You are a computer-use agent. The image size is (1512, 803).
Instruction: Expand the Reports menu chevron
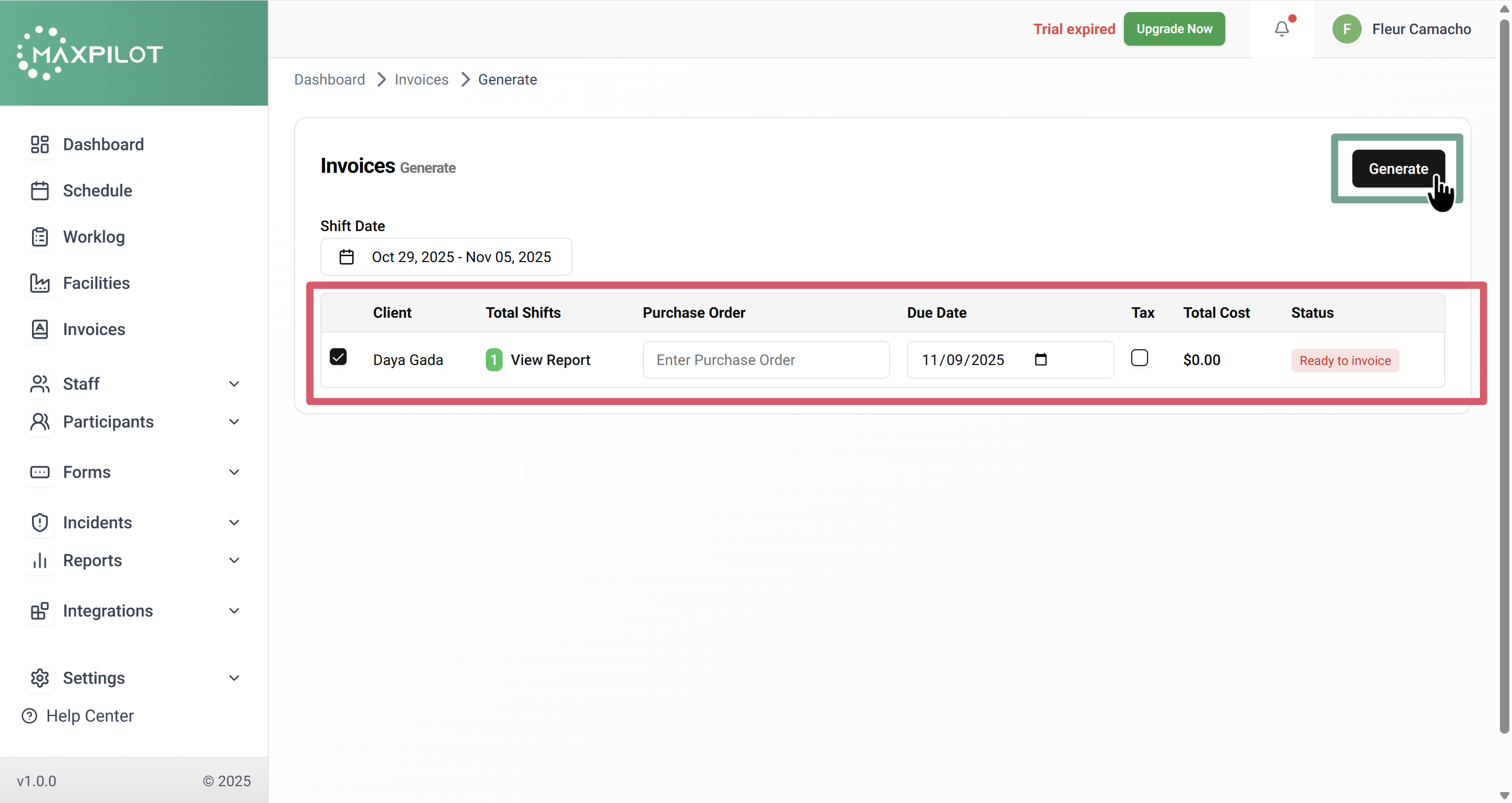point(234,560)
